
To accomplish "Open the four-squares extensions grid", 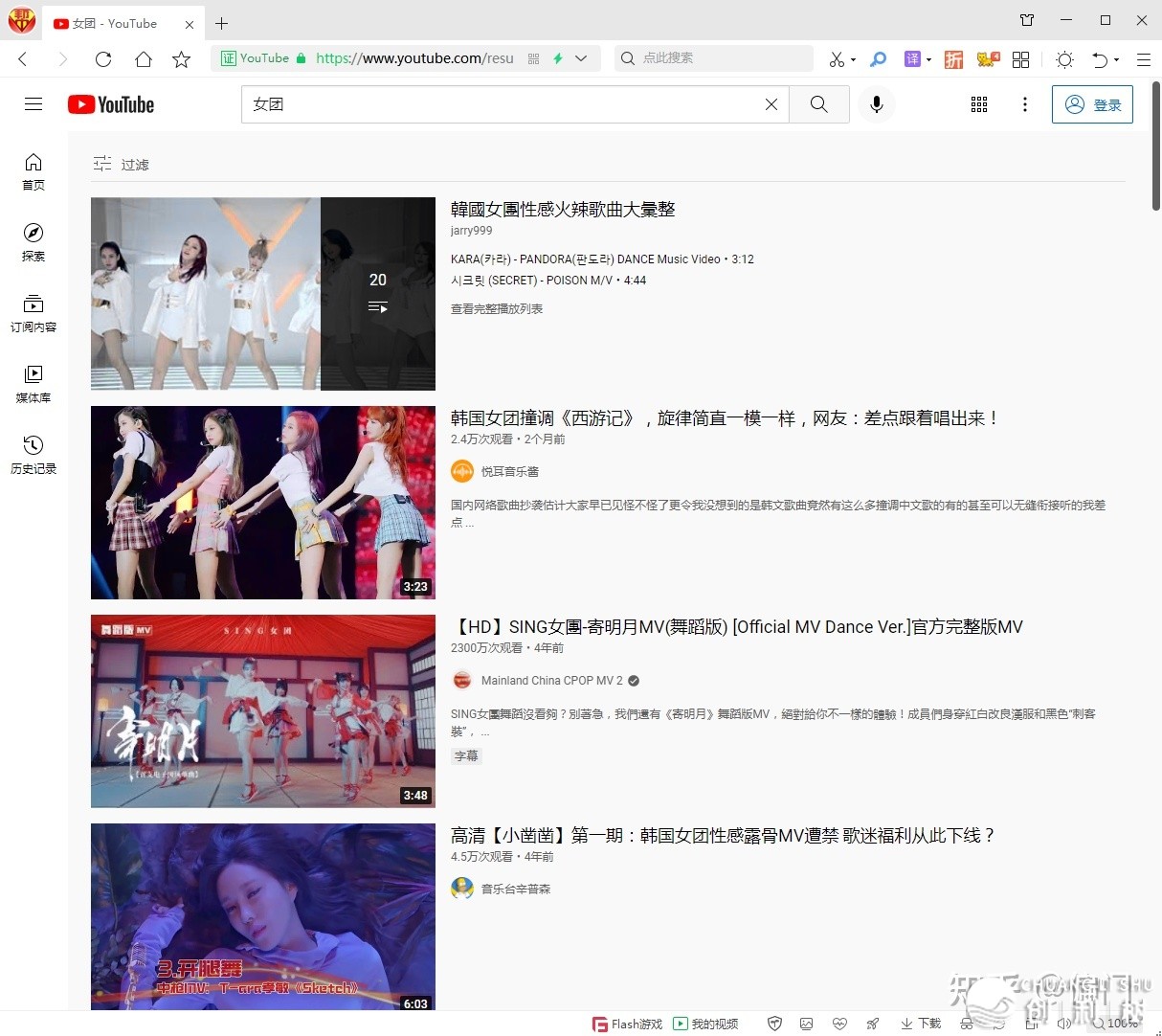I will pos(1021,59).
